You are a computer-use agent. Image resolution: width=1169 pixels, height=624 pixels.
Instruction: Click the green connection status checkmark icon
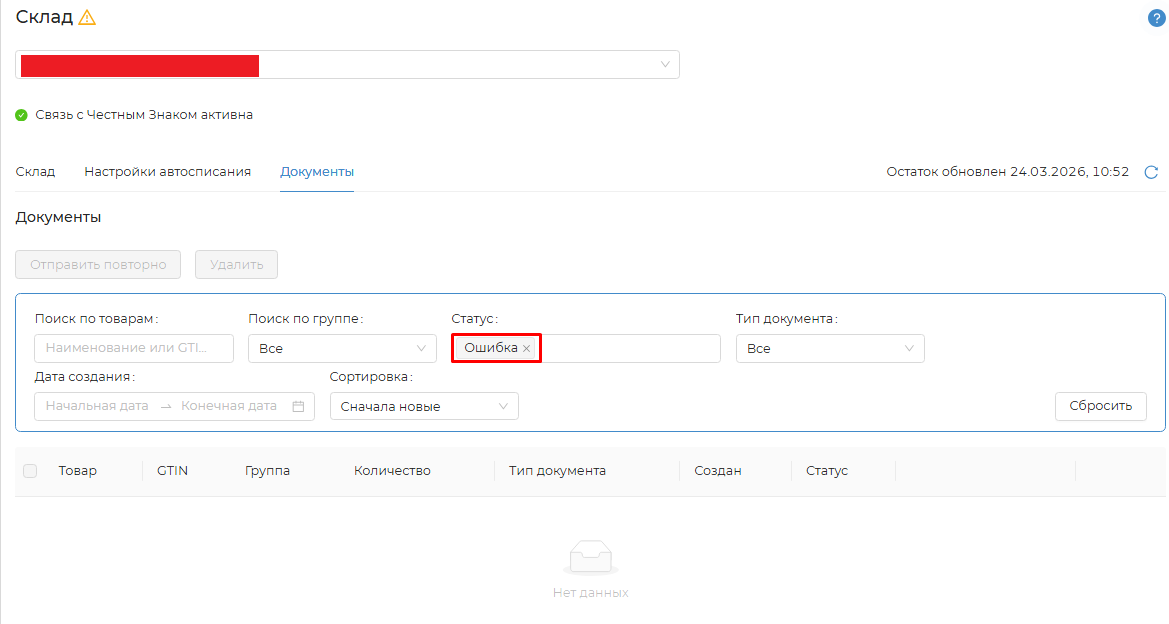[22, 115]
